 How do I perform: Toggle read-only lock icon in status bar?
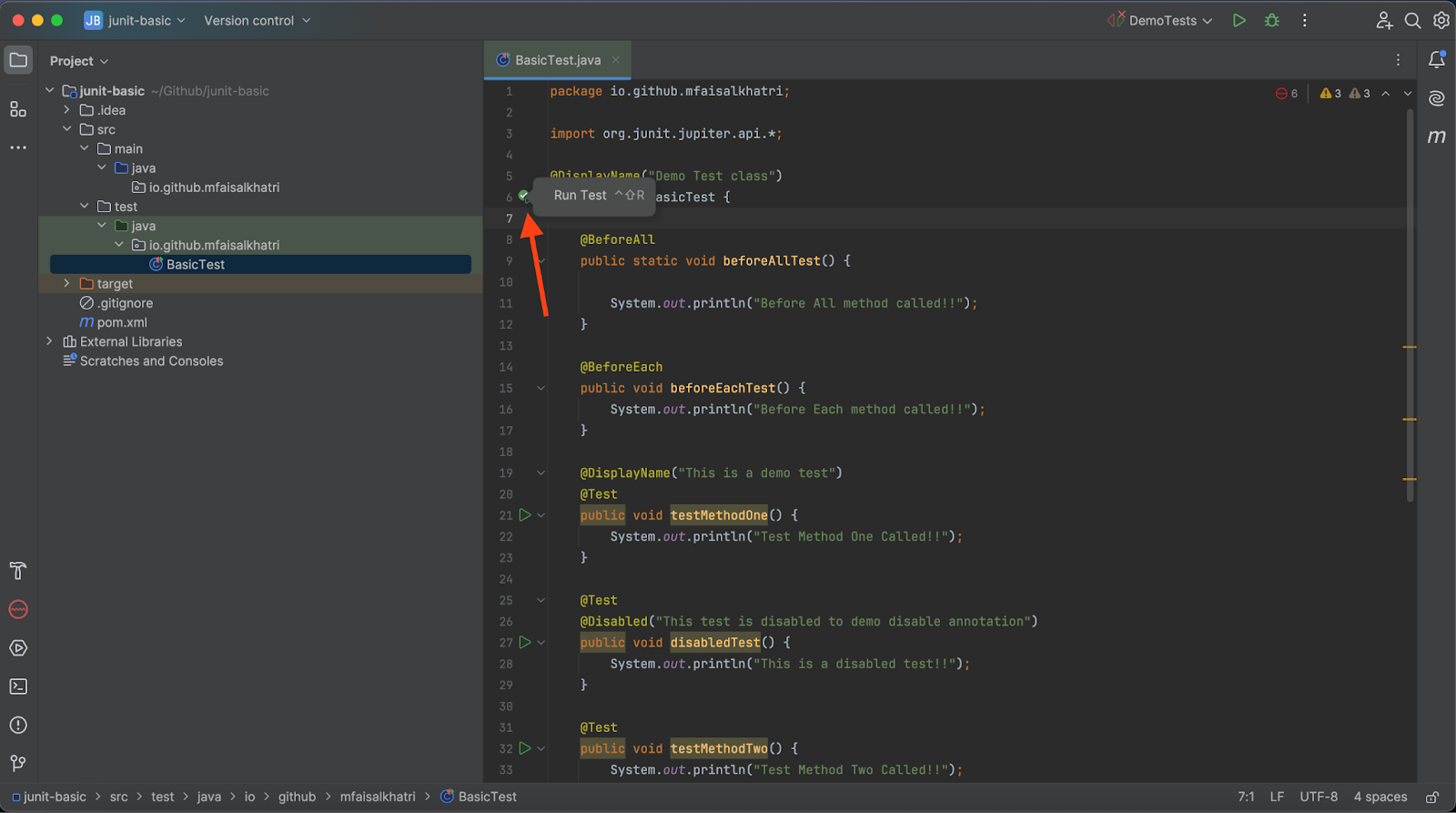[1431, 798]
